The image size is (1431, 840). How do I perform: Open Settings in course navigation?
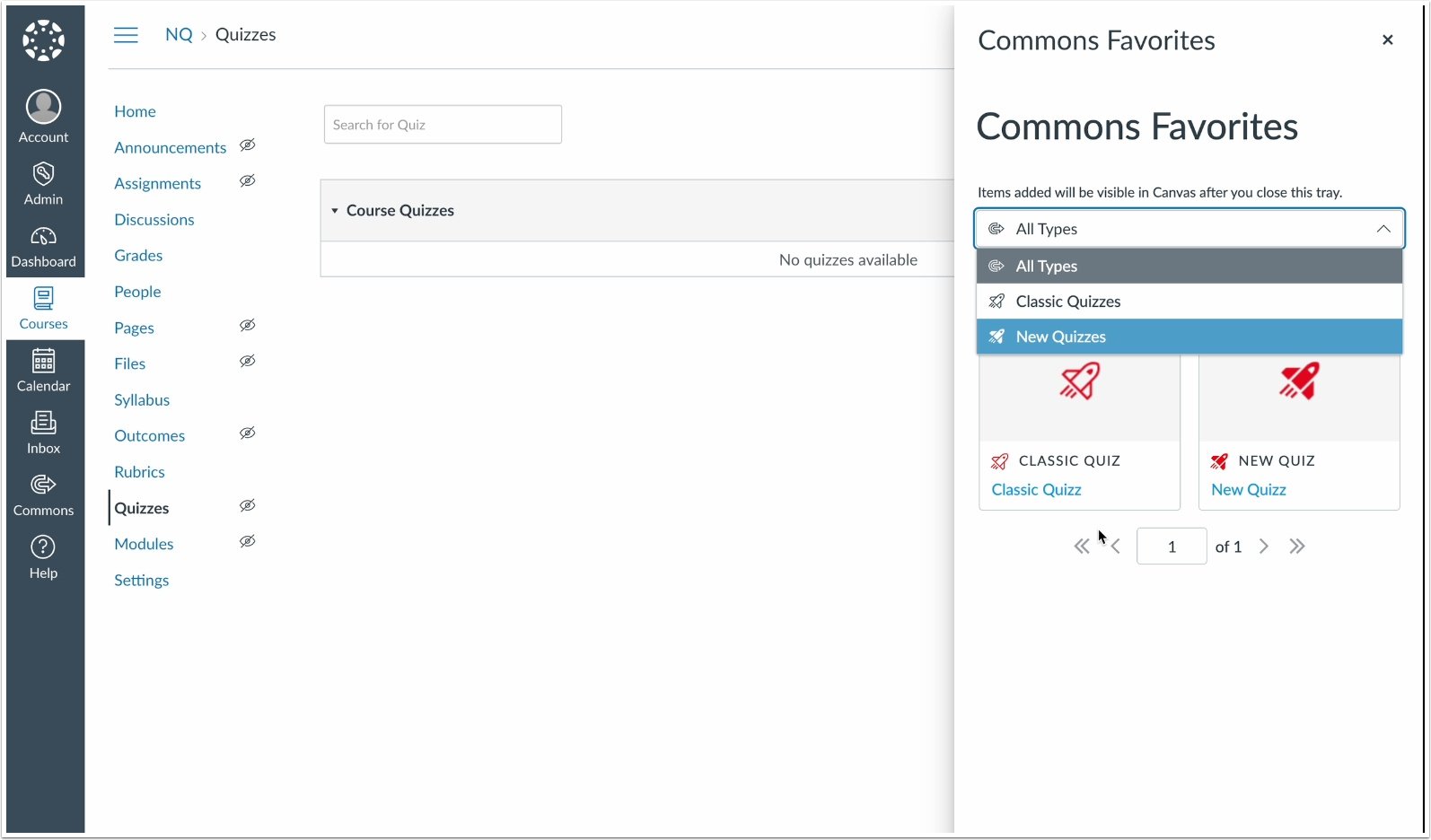(141, 581)
